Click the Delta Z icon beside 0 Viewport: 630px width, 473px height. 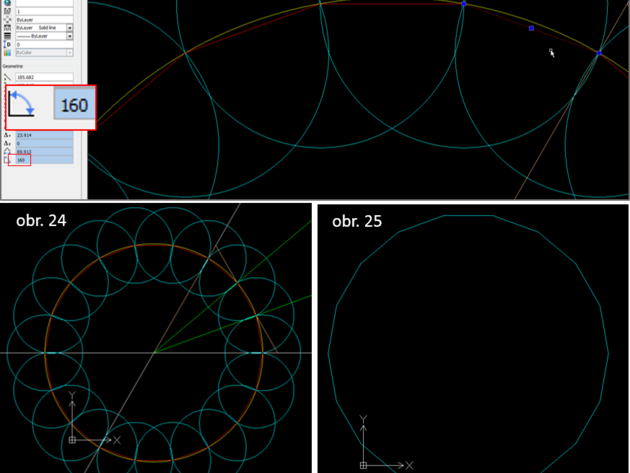(x=7, y=143)
